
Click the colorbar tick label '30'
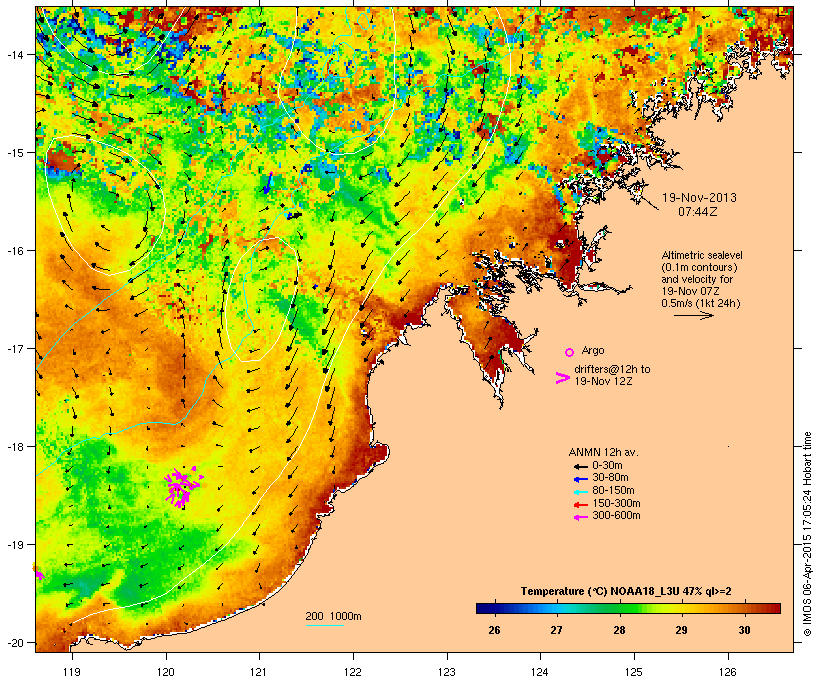pos(744,630)
